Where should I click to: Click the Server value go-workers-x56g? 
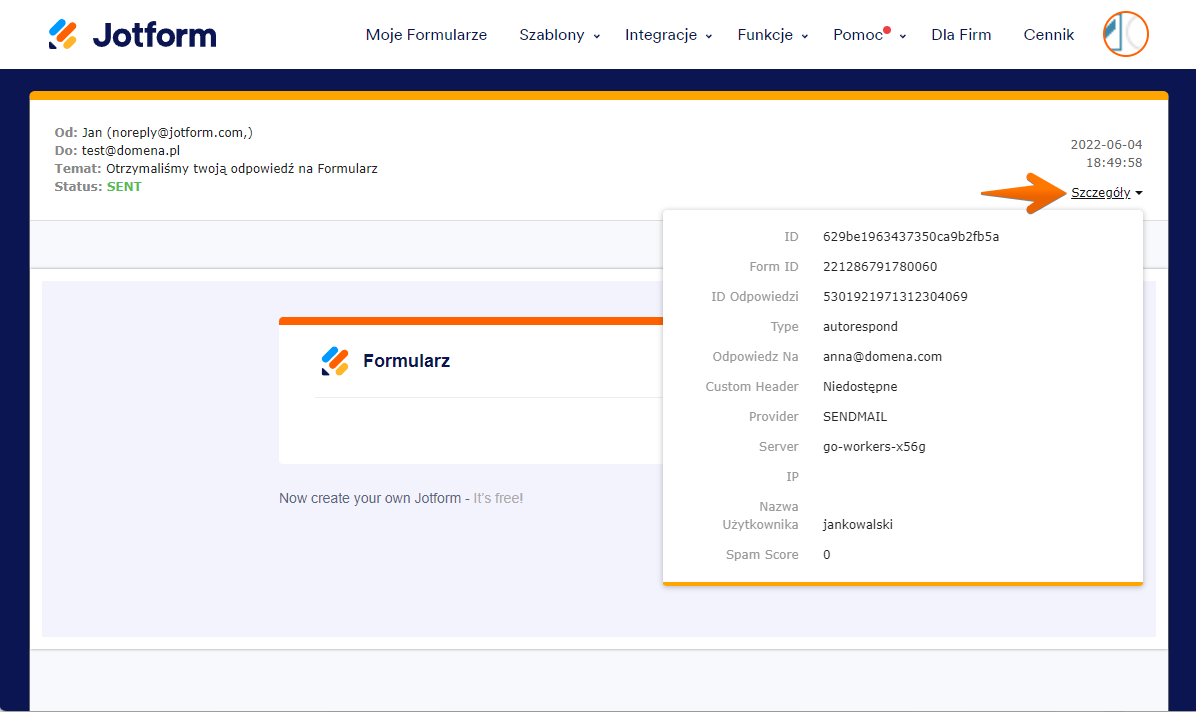(874, 446)
